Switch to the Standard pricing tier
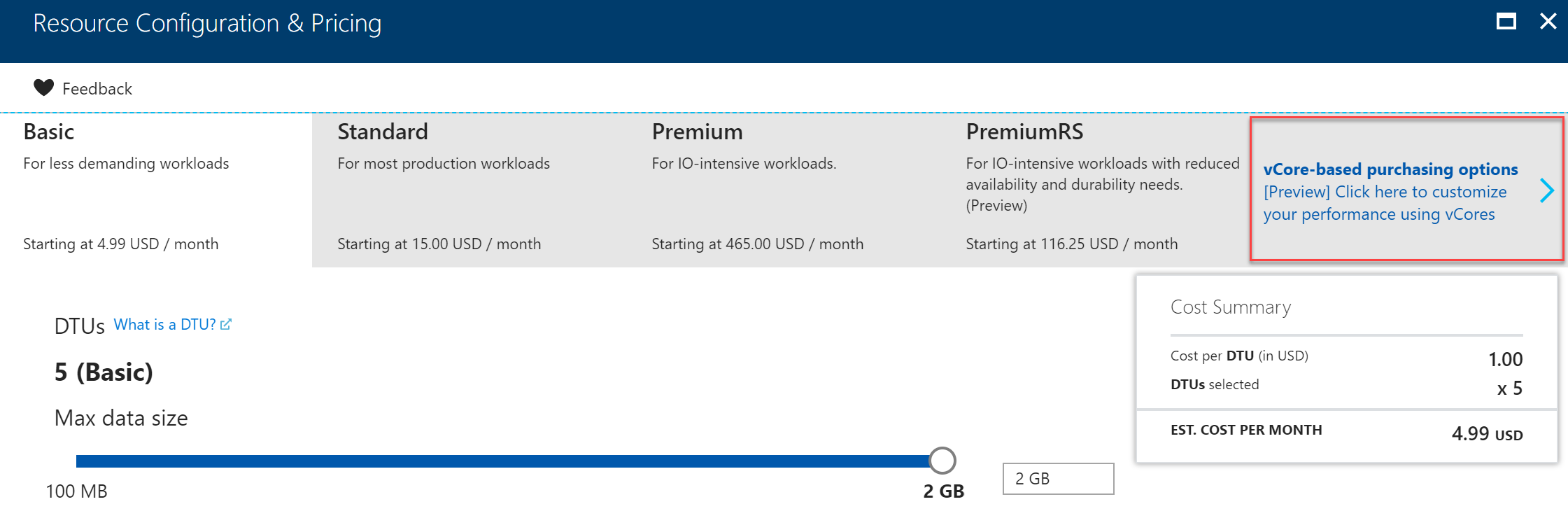The height and width of the screenshot is (511, 1568). (469, 189)
